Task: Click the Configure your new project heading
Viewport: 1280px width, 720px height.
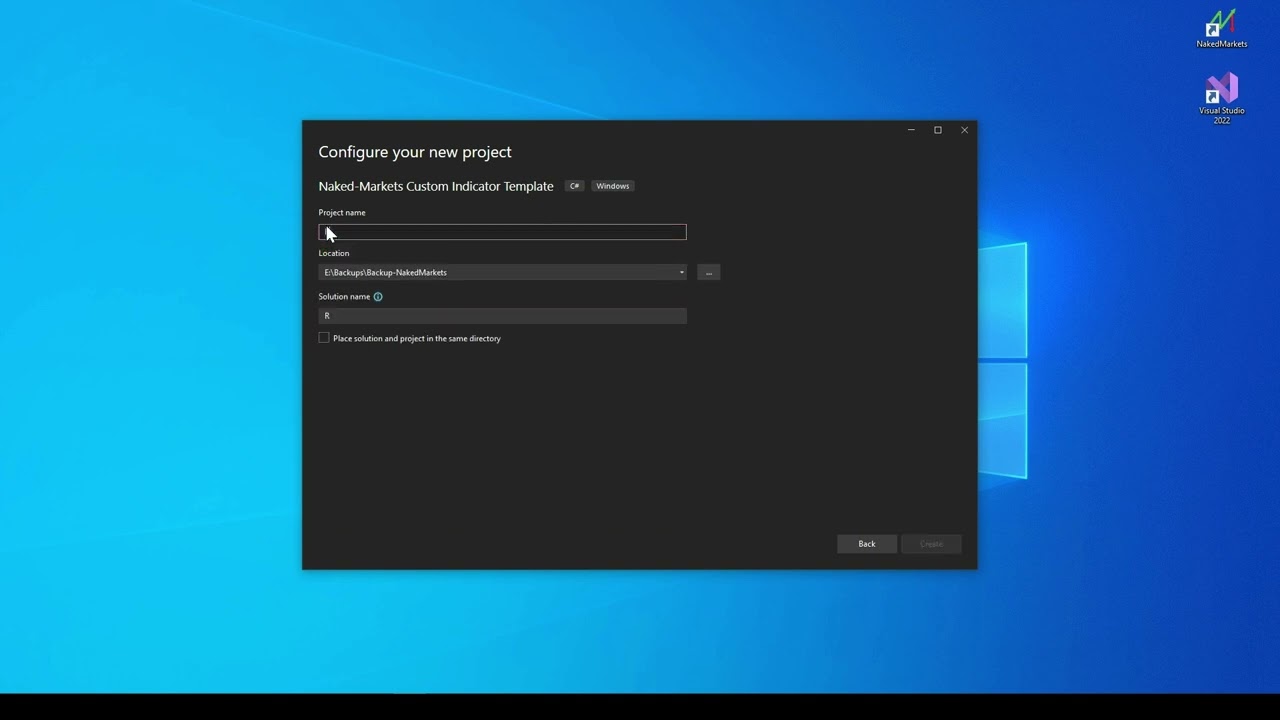Action: pyautogui.click(x=415, y=152)
